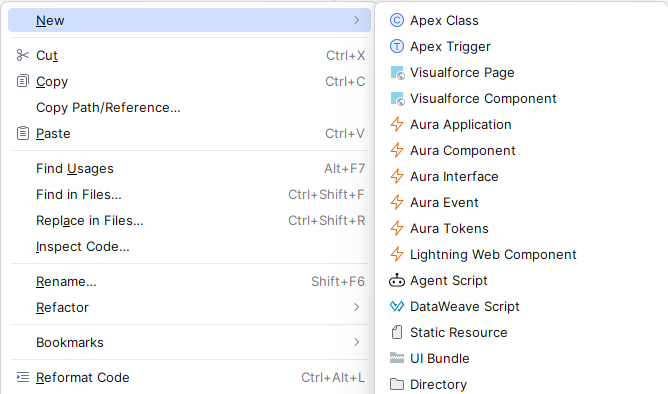Click the Paste clipboard icon
This screenshot has height=394, width=668.
[x=23, y=133]
